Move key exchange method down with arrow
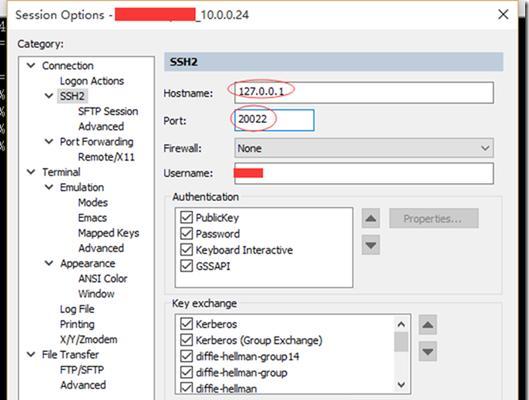 coord(428,351)
